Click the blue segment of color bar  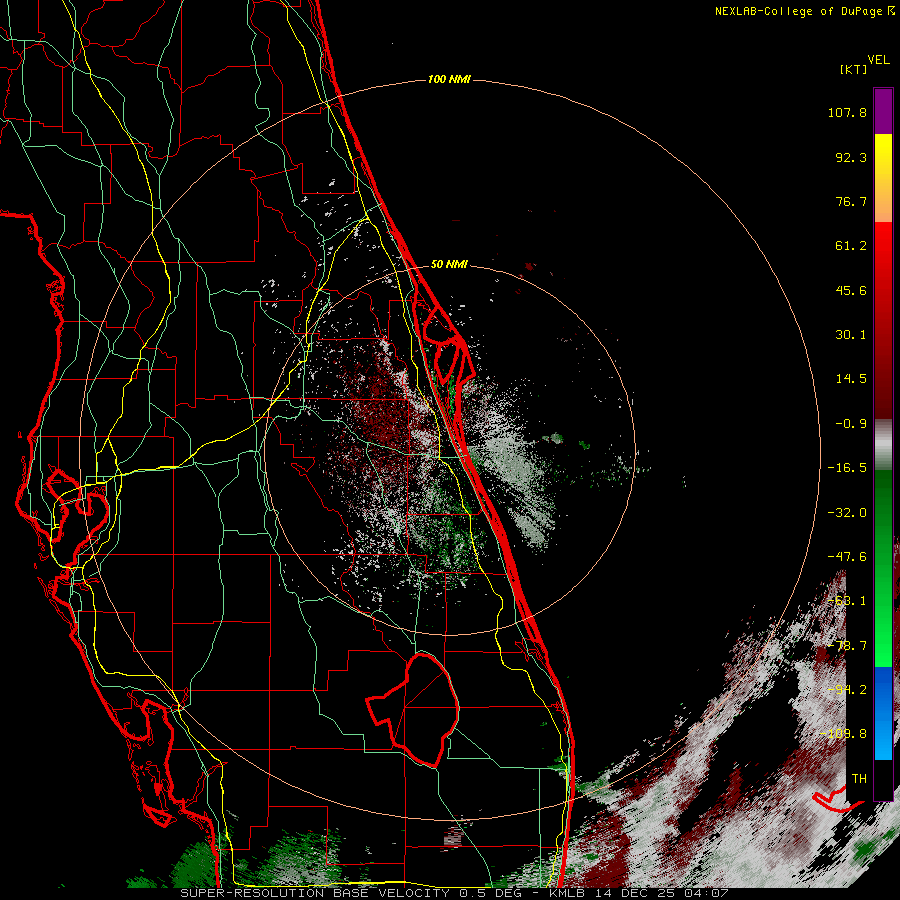pos(883,713)
